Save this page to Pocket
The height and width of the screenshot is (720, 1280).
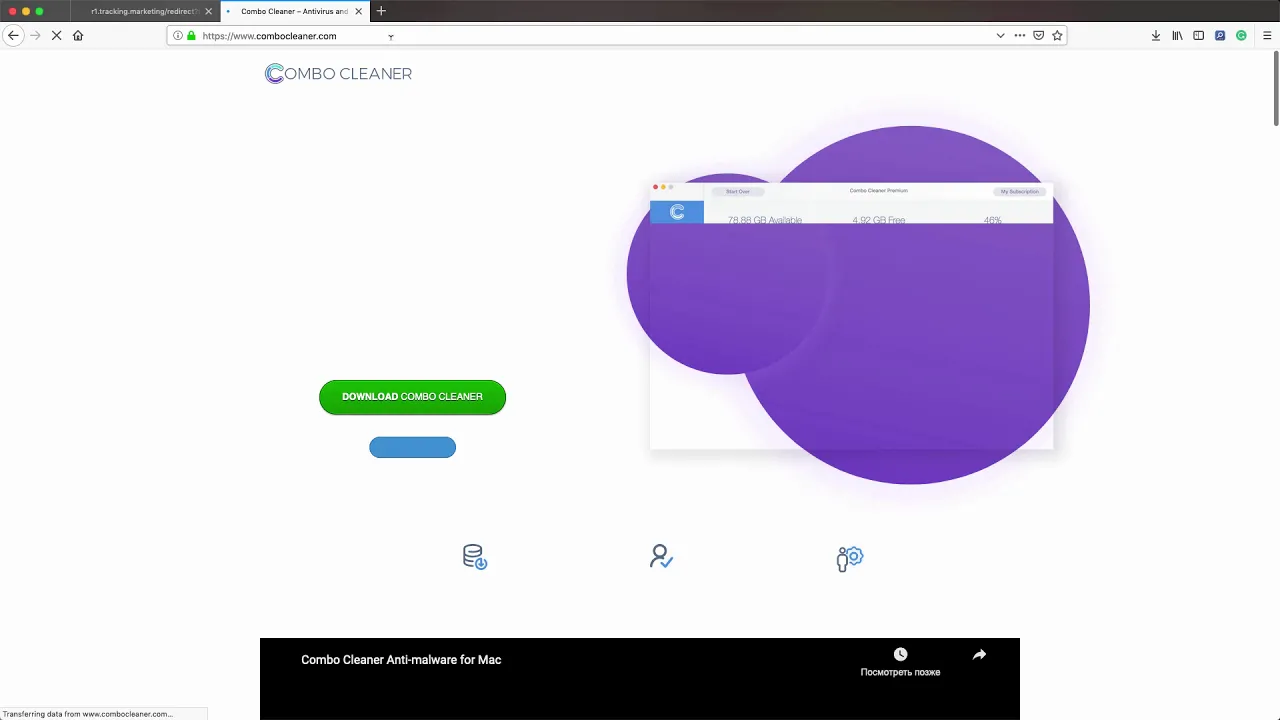[1039, 35]
